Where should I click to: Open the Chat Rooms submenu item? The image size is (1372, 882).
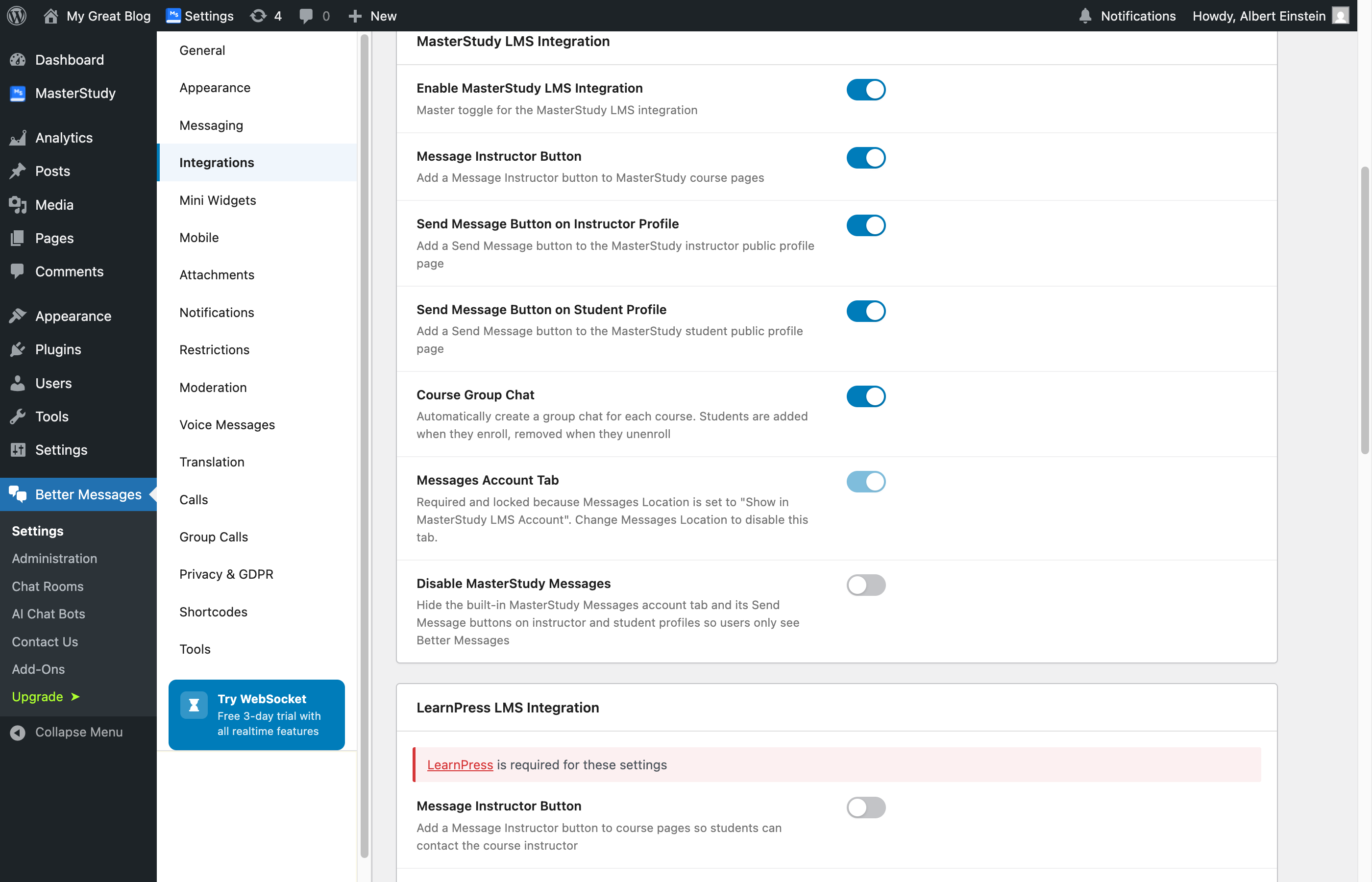point(48,586)
